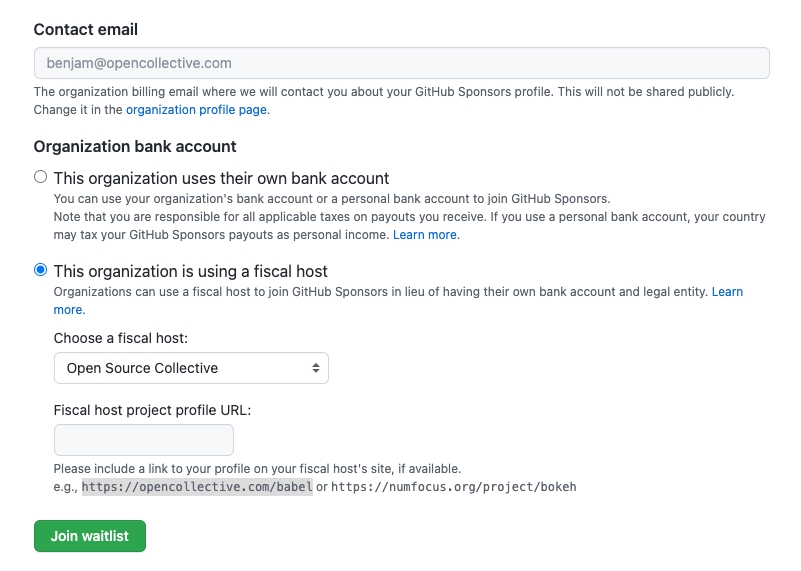Click the "Organization bank account" heading
The image size is (801, 571).
pos(135,146)
